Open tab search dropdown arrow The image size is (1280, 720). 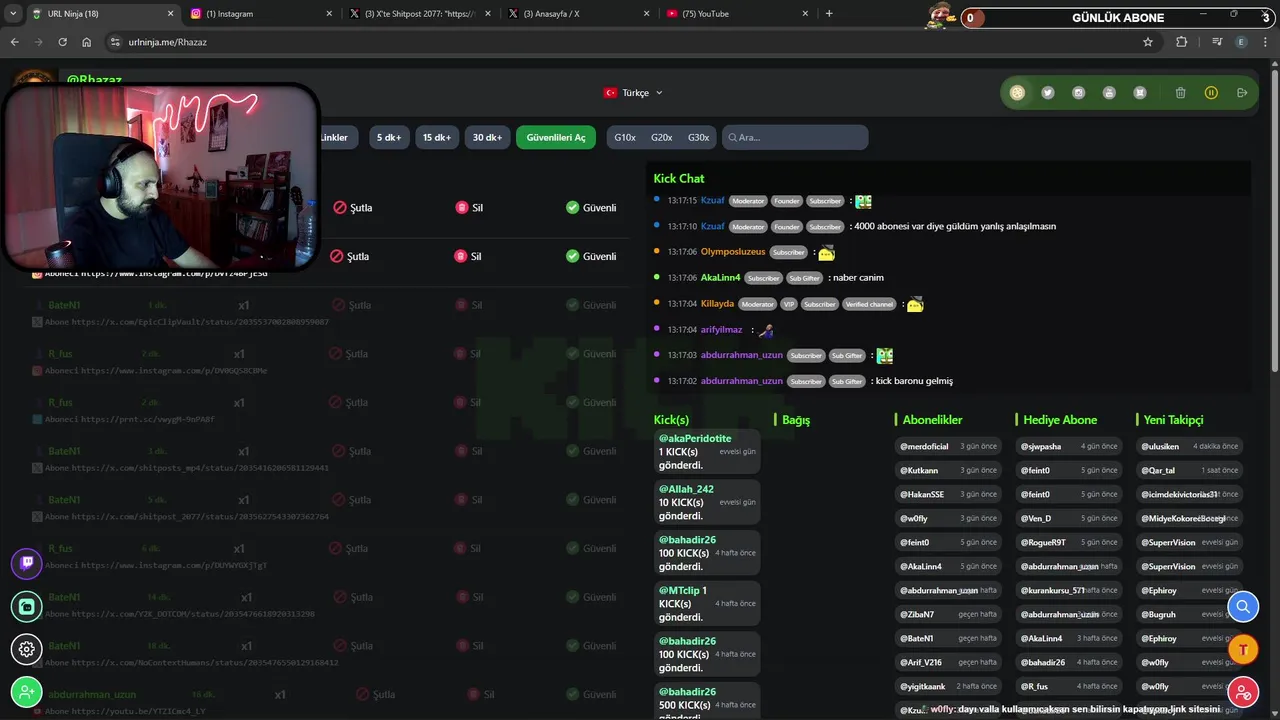pyautogui.click(x=13, y=13)
